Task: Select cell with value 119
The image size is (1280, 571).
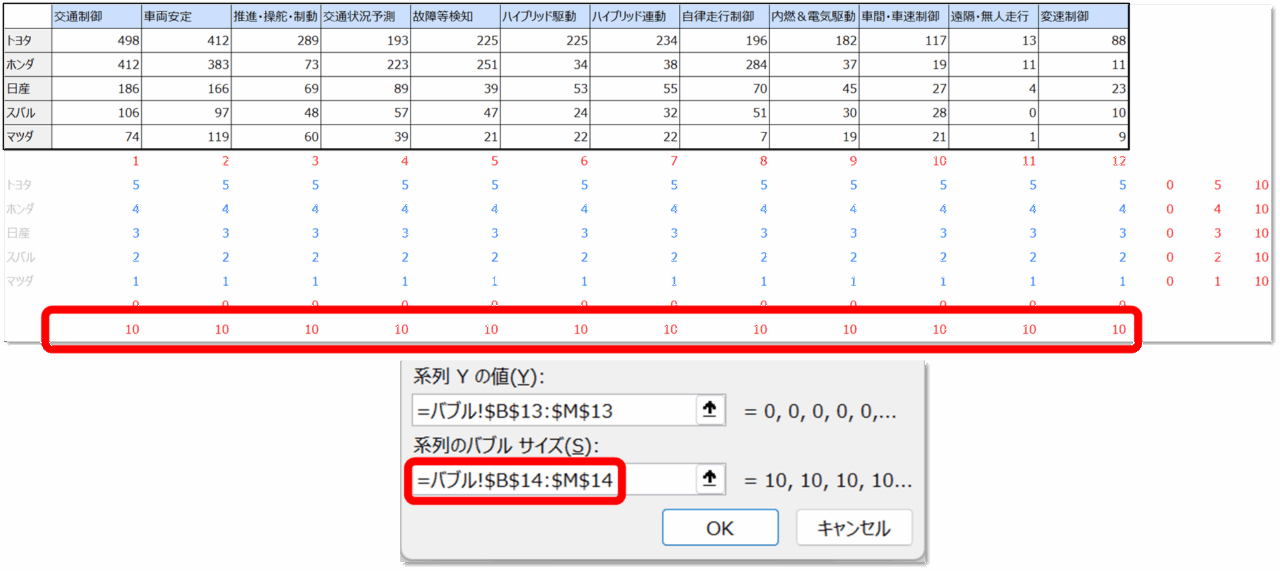Action: [185, 137]
